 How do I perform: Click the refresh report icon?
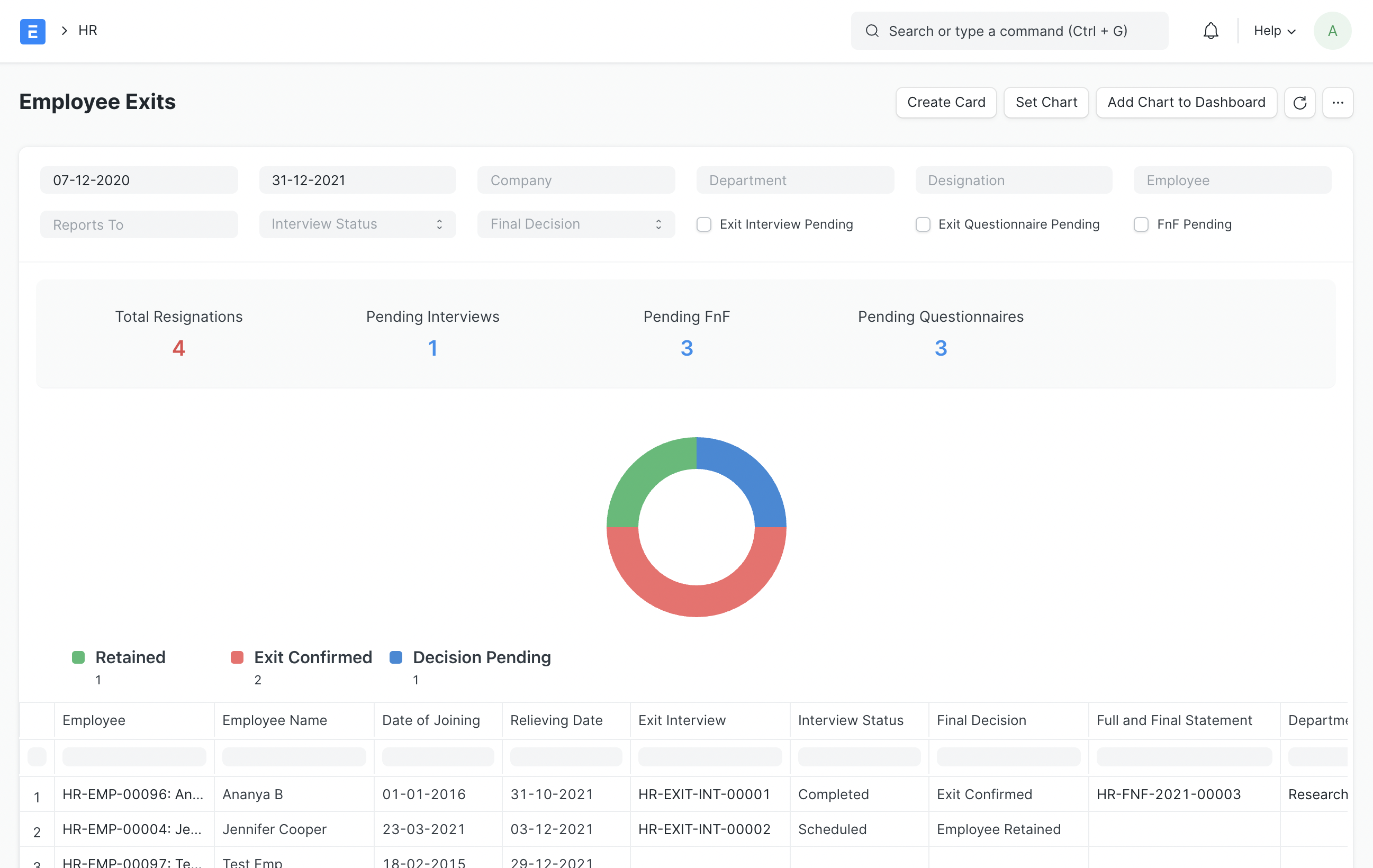1299,103
